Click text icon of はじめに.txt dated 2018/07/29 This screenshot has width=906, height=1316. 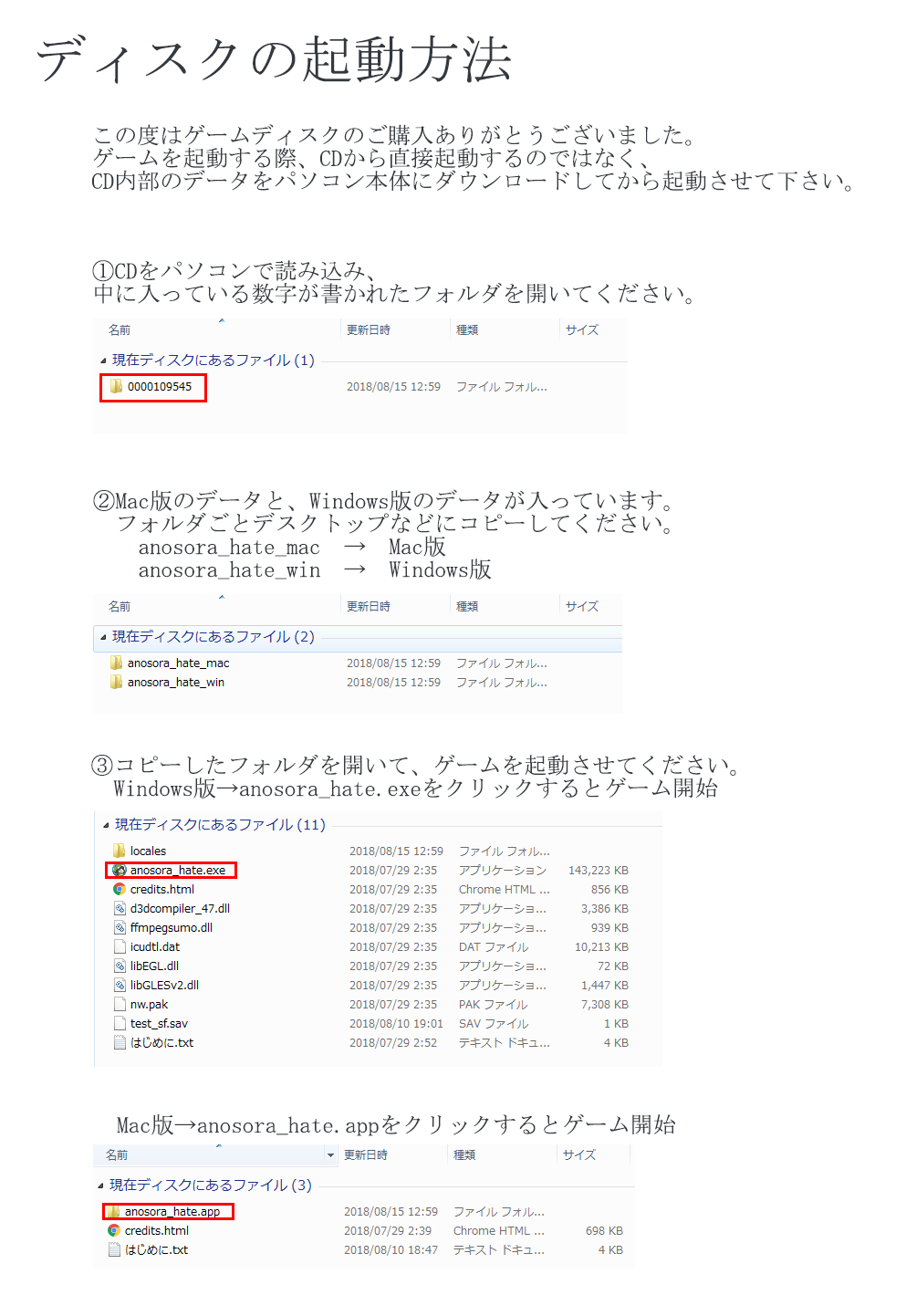(120, 1042)
